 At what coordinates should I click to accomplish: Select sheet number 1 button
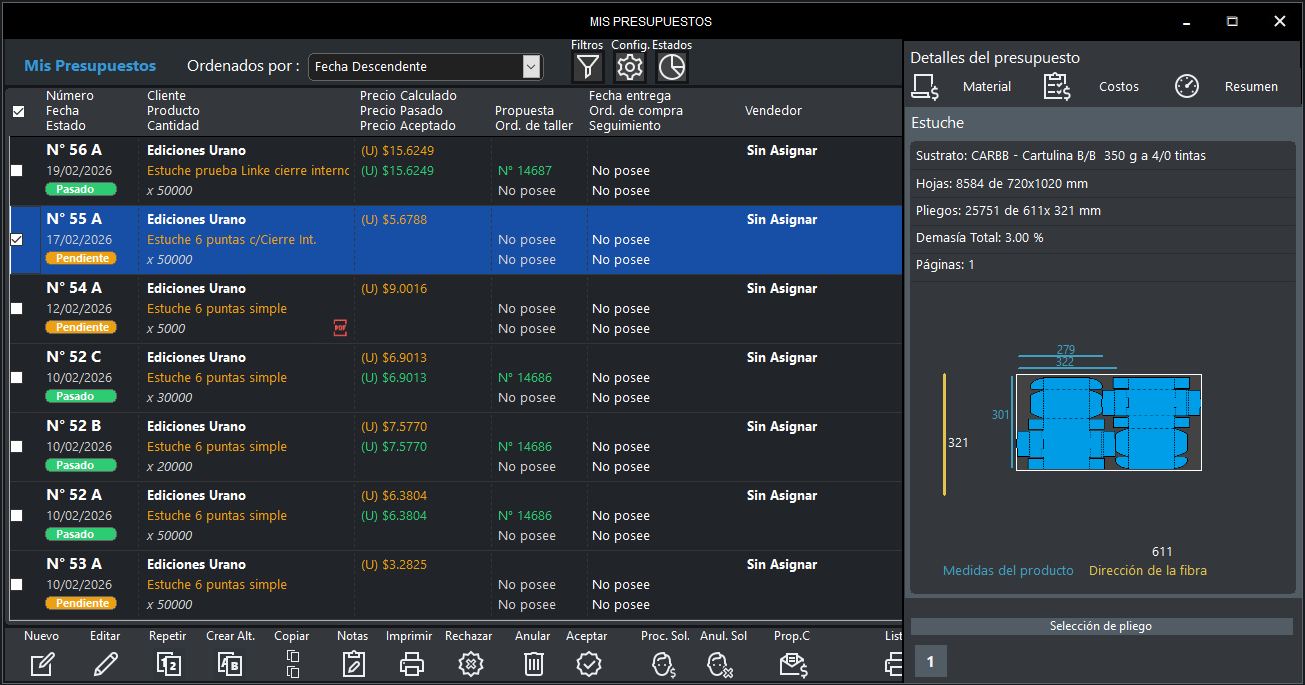coord(930,661)
